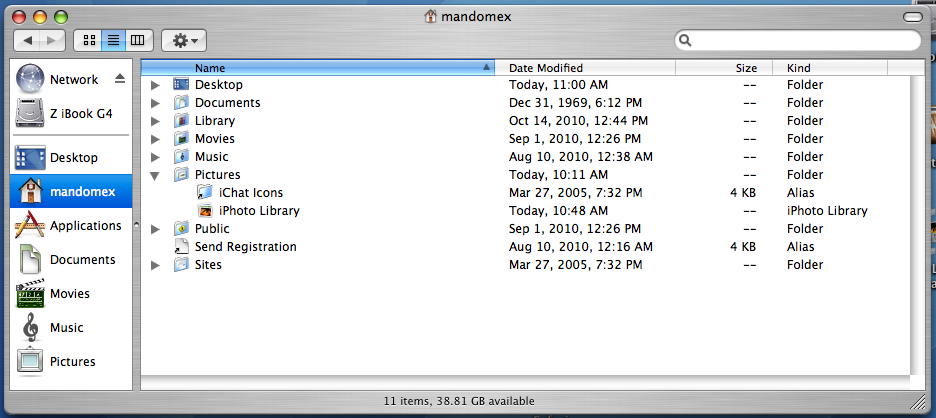Expand the Music folder row
Image resolution: width=936 pixels, height=418 pixels.
tap(155, 157)
